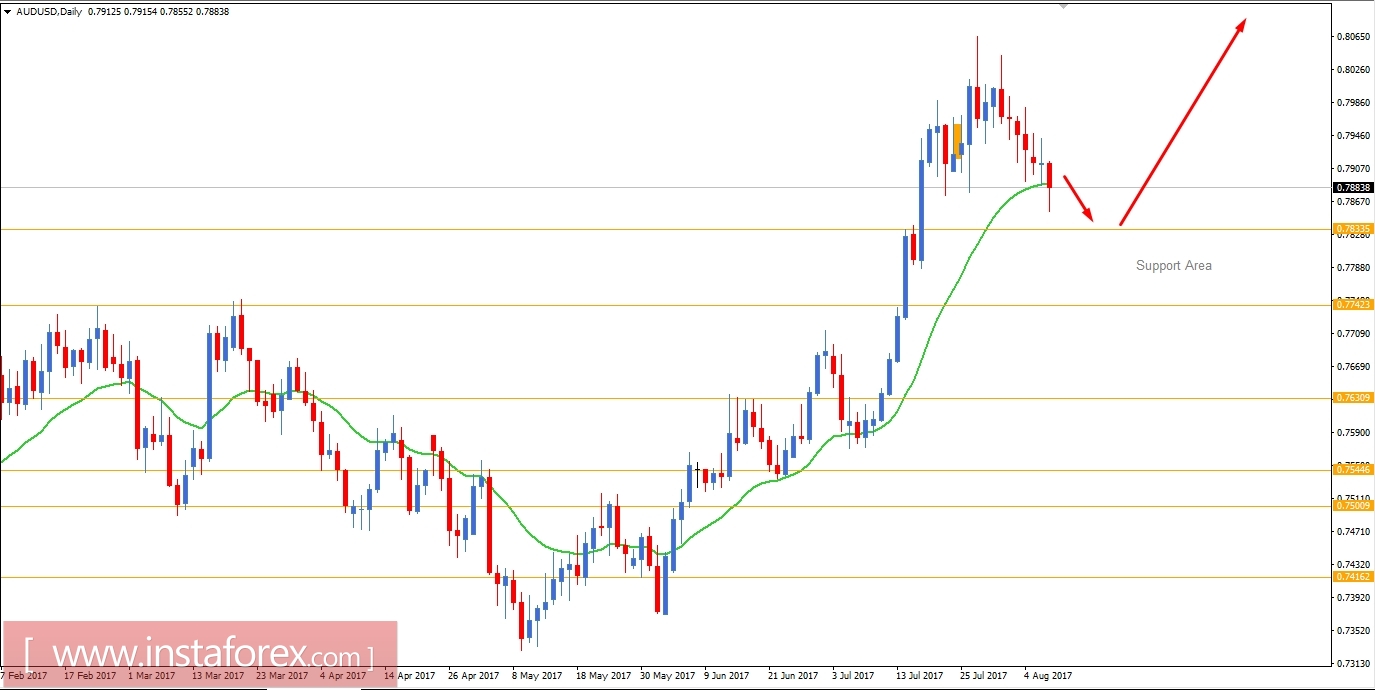
Task: Click the tallest blue bullish candle in July
Action: pyautogui.click(x=920, y=210)
